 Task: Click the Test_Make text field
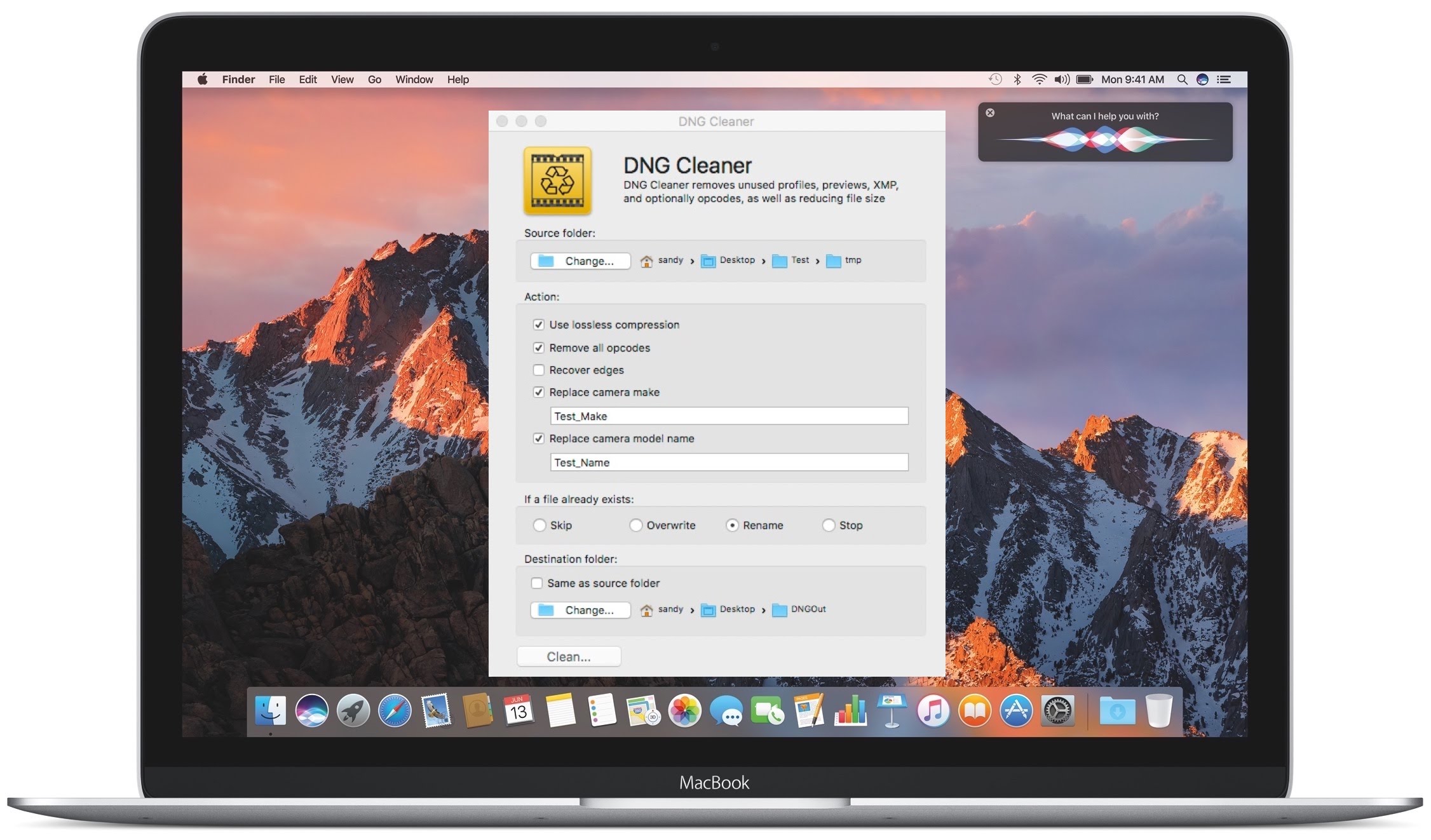[729, 416]
